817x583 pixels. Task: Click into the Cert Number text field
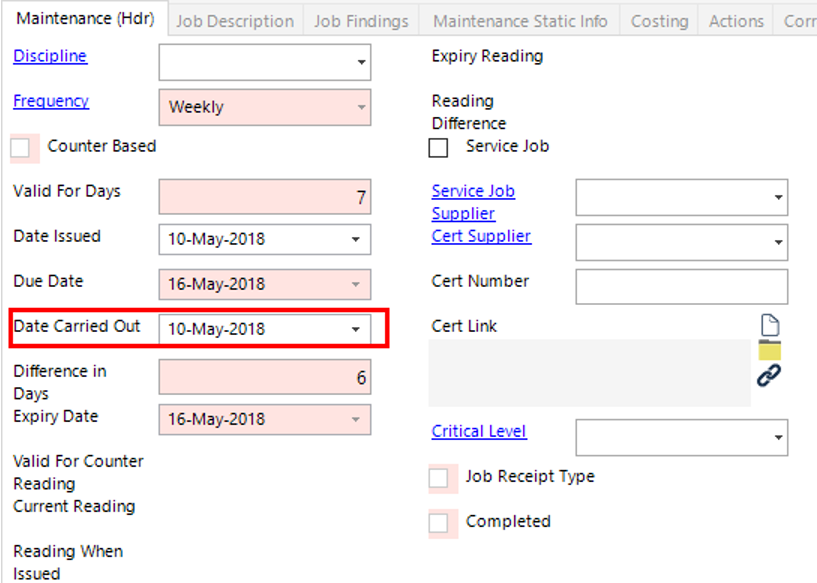[x=681, y=287]
